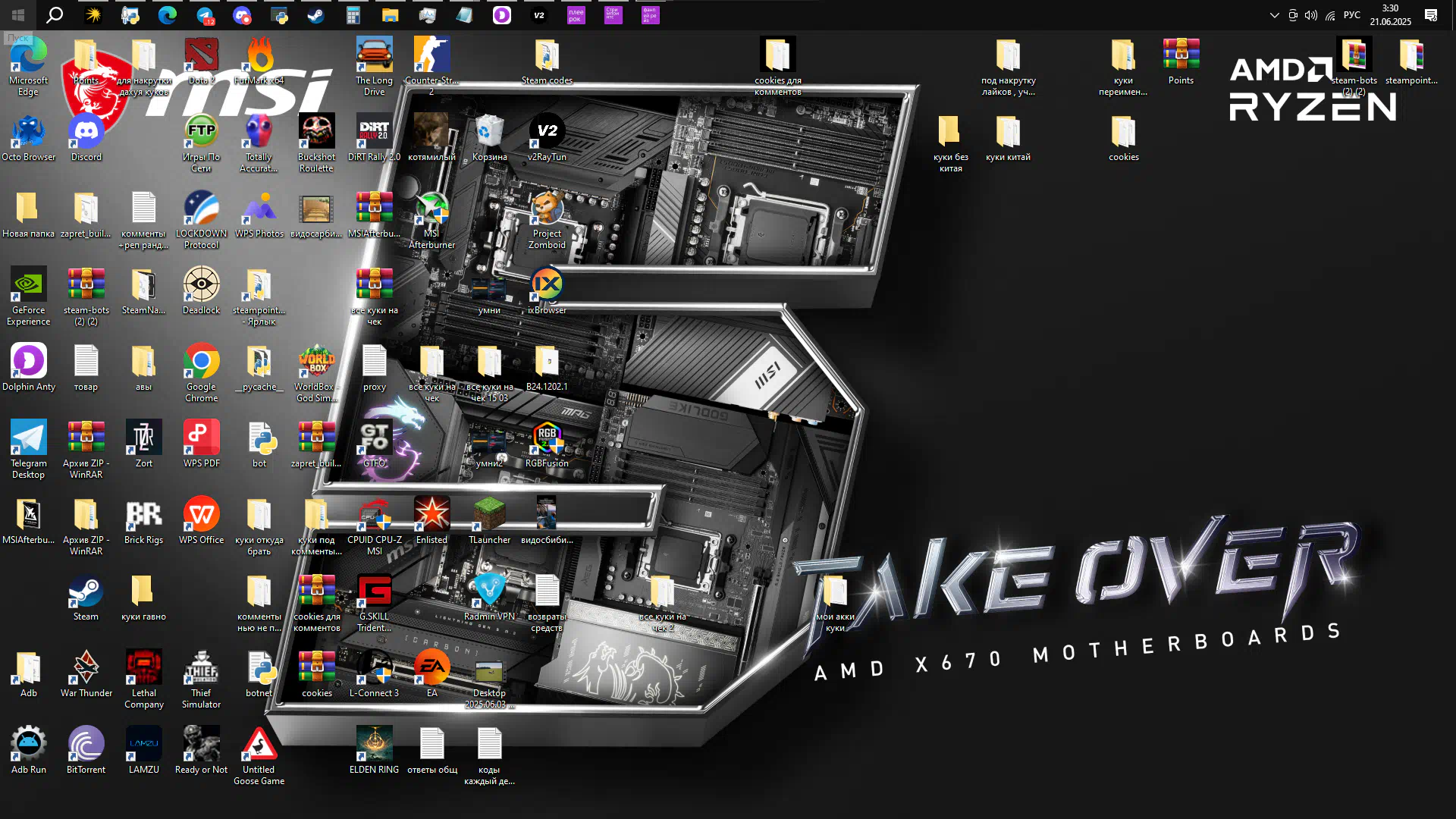Launch Project Zomboid from the desktop
Viewport: 1456px width, 819px height.
pos(547,219)
